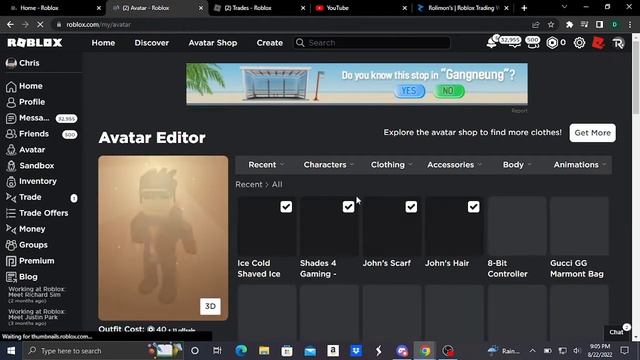Click the red Rolimon's extension icon
Viewport: 640px width, 360px height.
click(x=598, y=42)
